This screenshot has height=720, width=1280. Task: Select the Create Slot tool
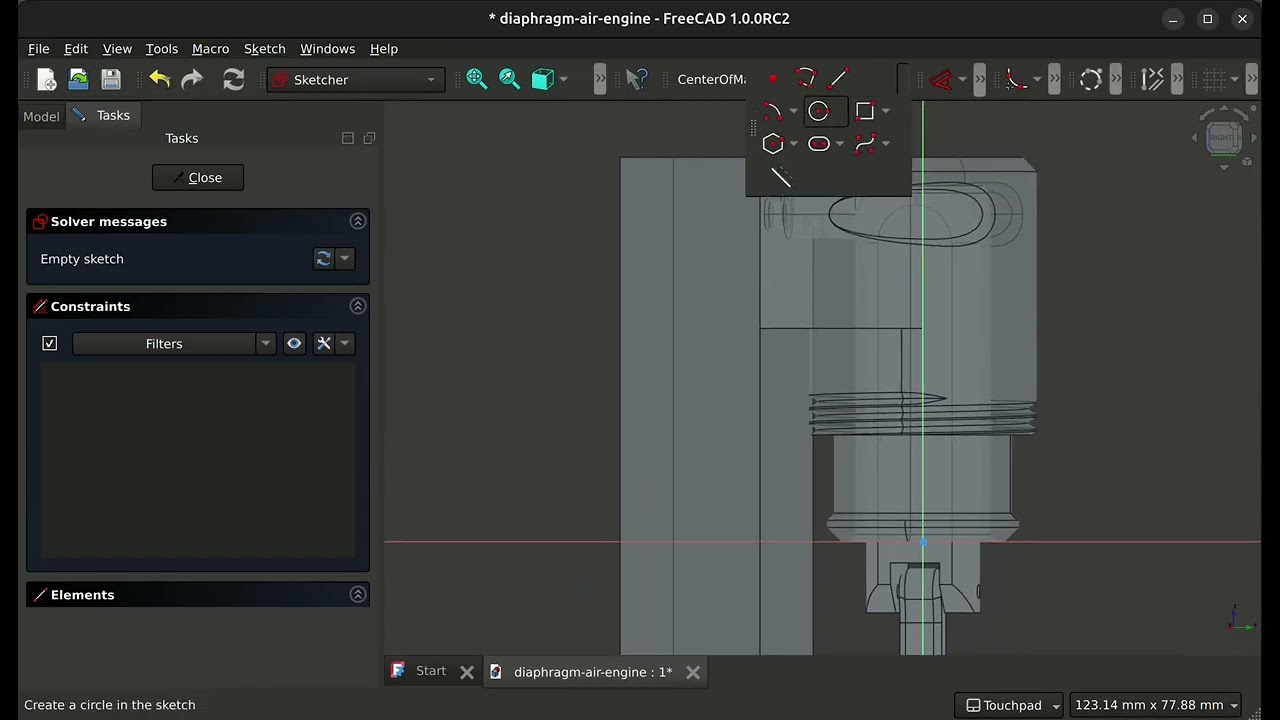(819, 144)
